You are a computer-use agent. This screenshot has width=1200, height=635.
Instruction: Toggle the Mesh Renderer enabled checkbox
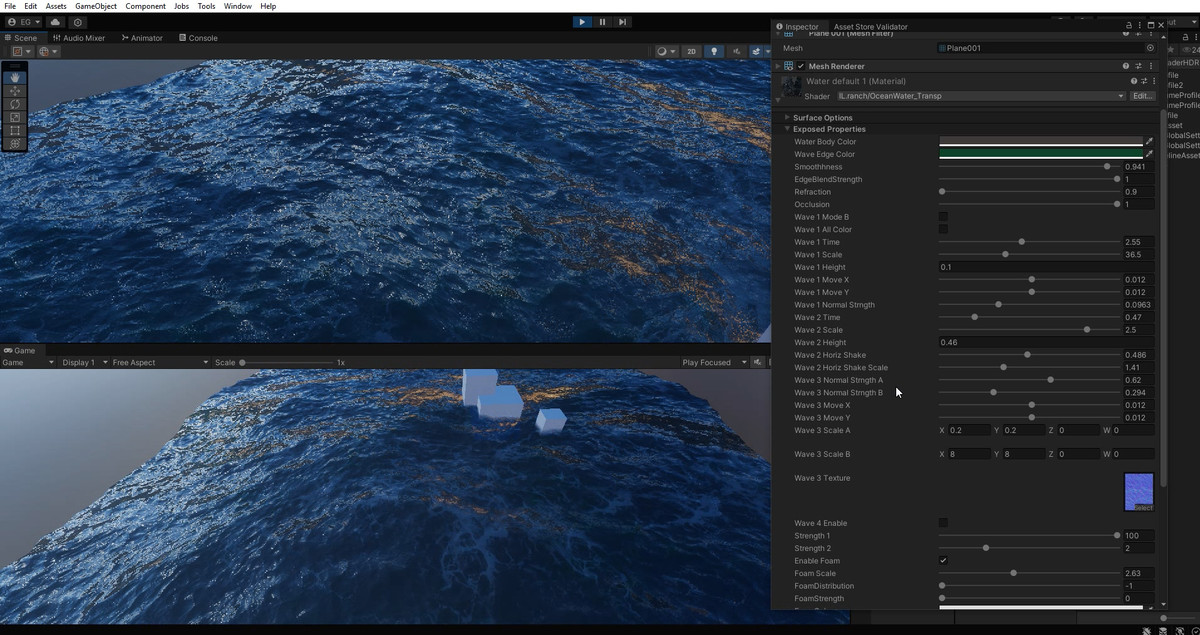[x=801, y=66]
